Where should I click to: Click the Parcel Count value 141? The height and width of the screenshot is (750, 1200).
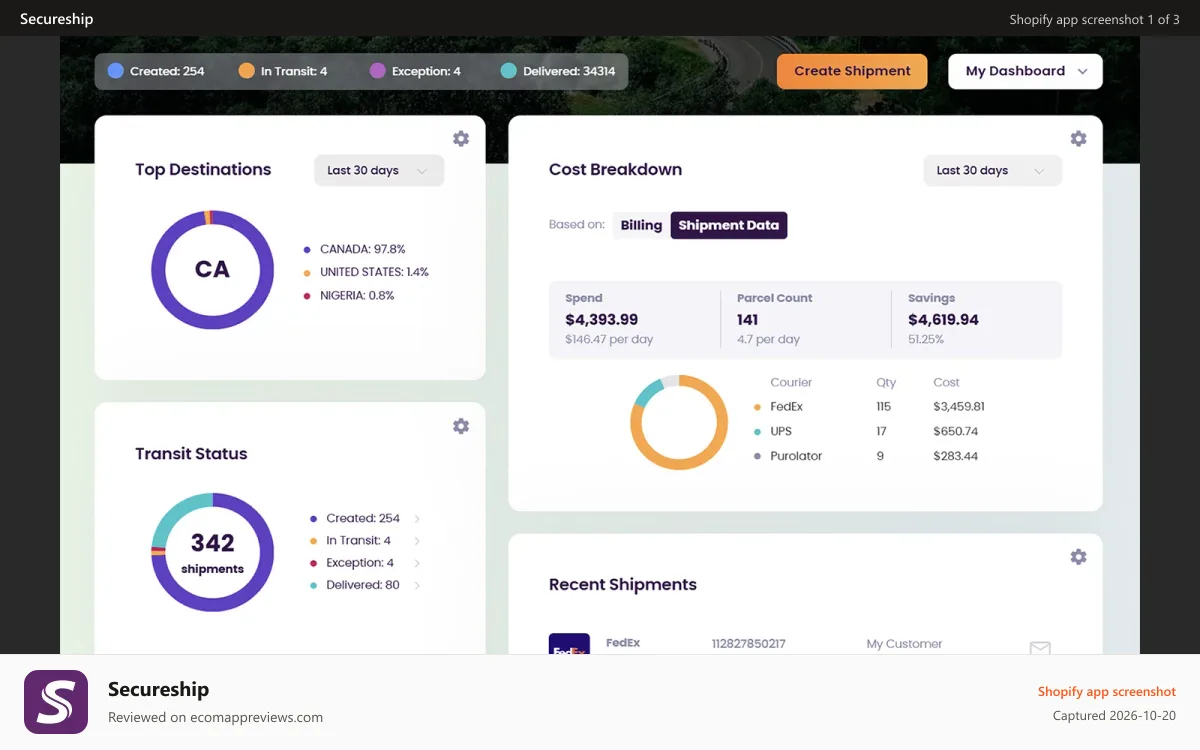pos(748,320)
